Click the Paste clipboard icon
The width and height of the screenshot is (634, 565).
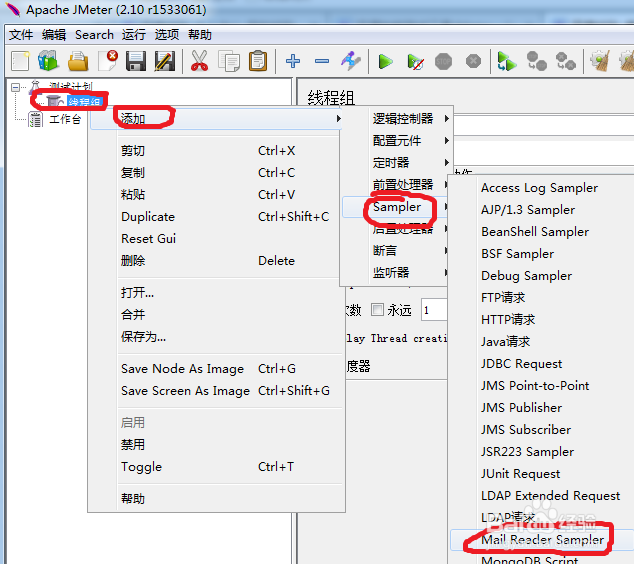pos(258,61)
